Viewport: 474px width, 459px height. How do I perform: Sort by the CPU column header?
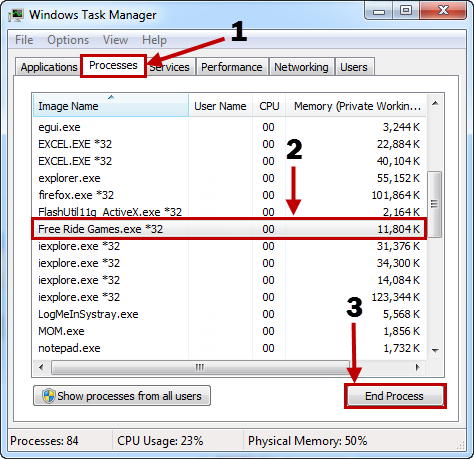tap(269, 106)
